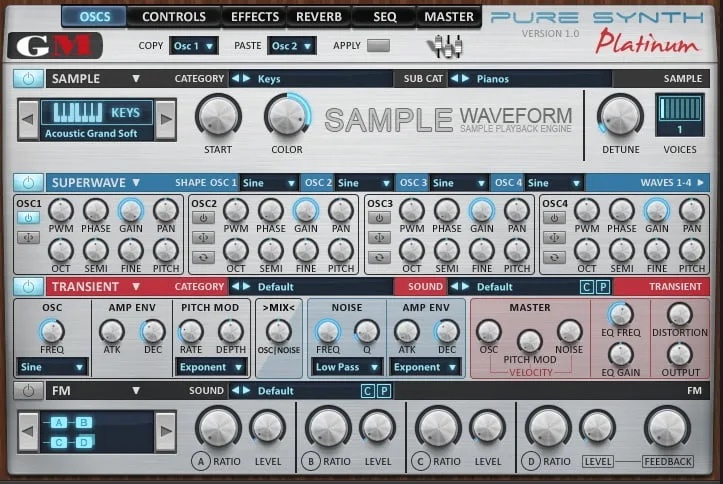Open COPY Osc 1 dropdown
The image size is (723, 484).
[x=194, y=46]
